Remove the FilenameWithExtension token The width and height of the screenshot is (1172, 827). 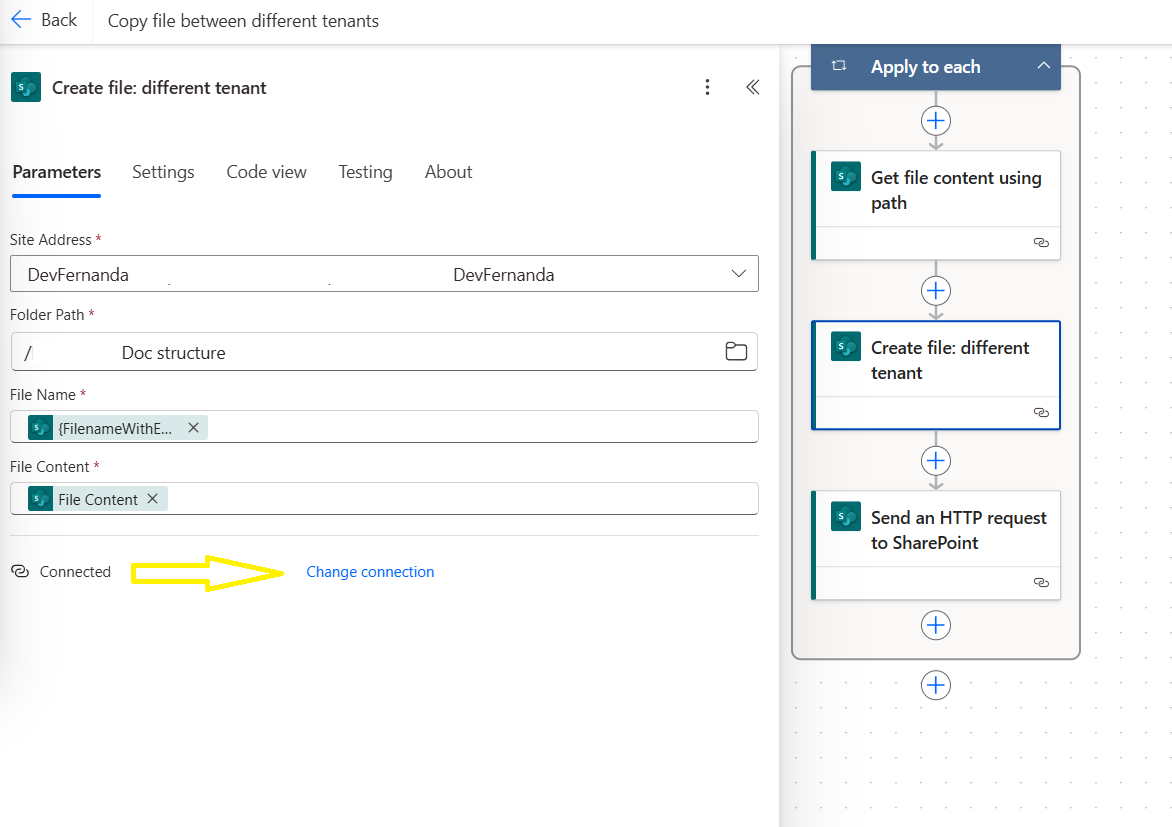[x=194, y=428]
